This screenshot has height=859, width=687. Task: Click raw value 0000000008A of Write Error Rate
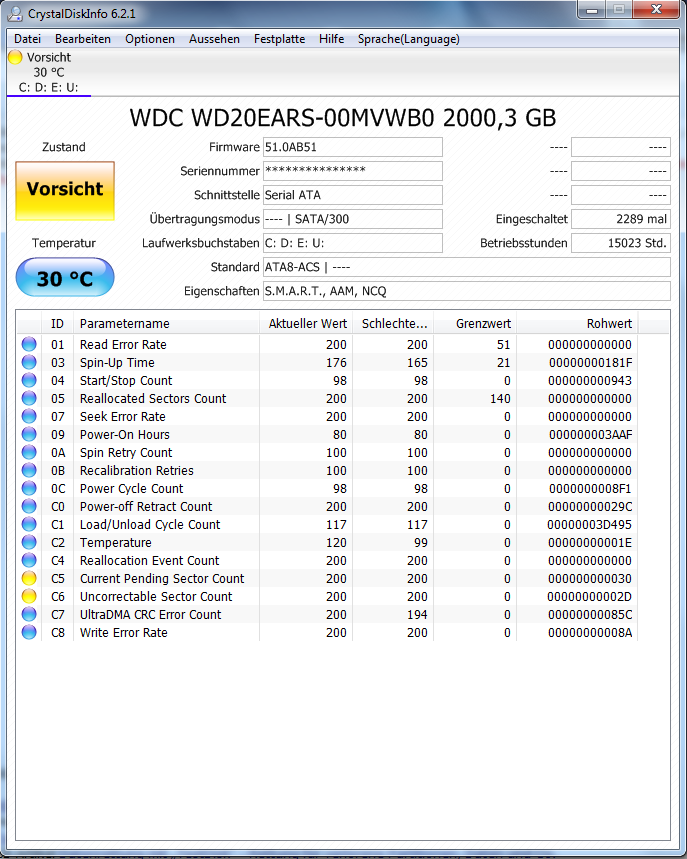[x=590, y=633]
